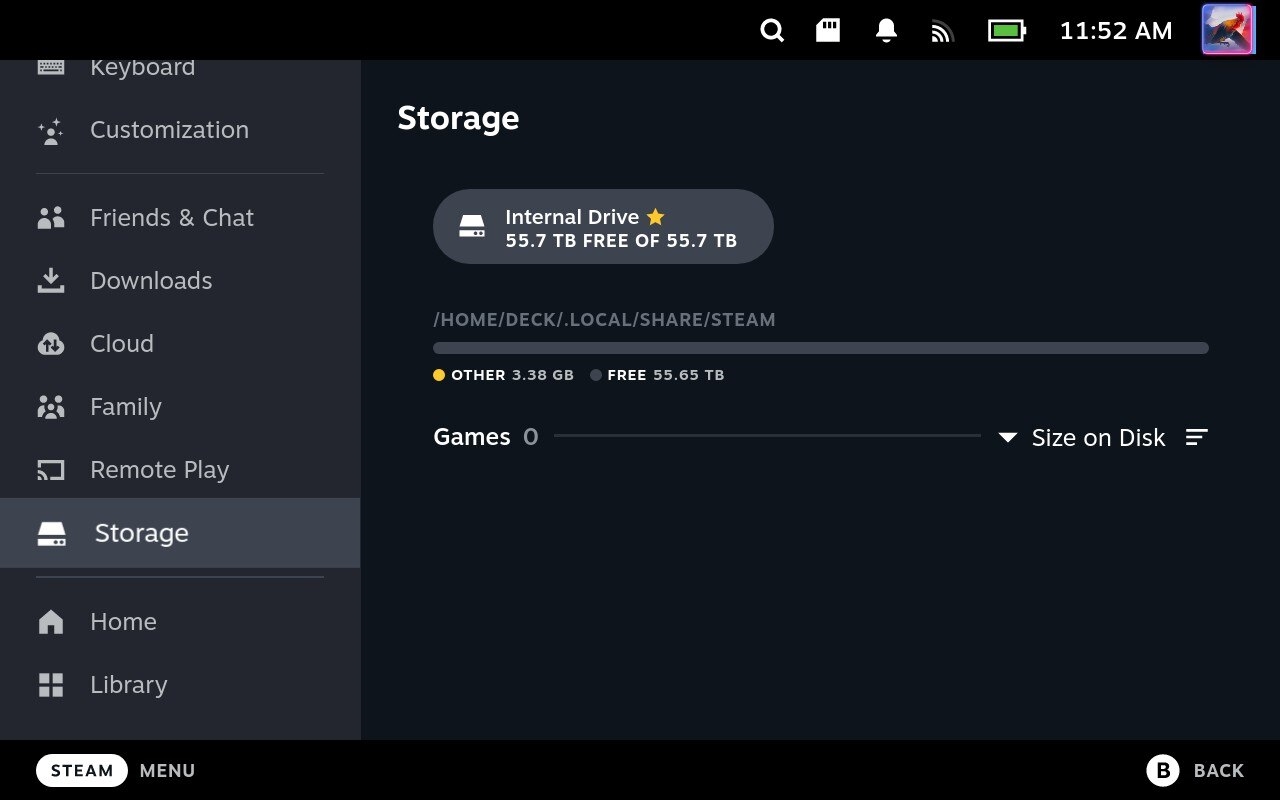Image resolution: width=1280 pixels, height=800 pixels.
Task: Open the Cloud settings section
Action: click(x=122, y=343)
